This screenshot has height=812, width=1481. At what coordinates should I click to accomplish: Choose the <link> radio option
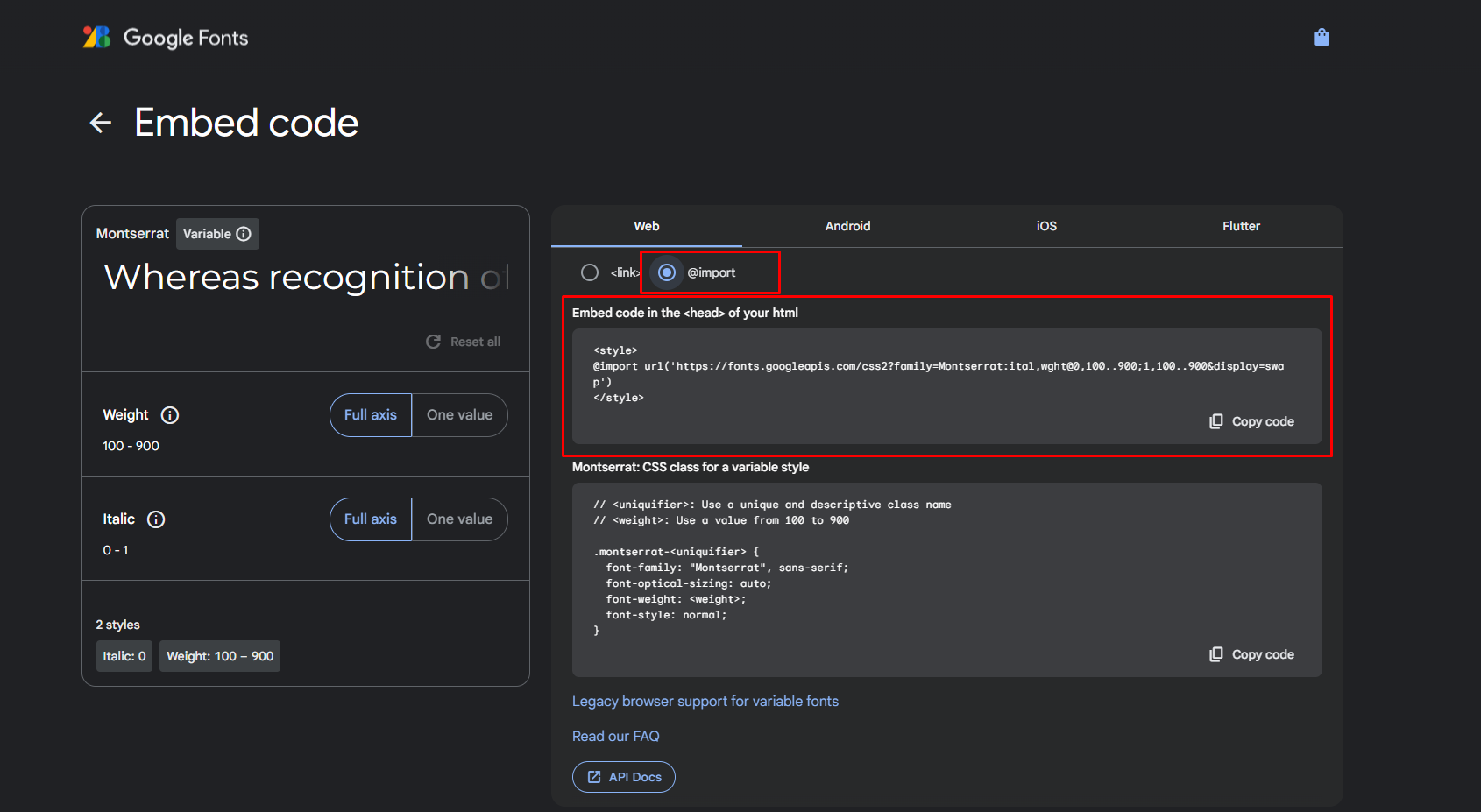(590, 272)
